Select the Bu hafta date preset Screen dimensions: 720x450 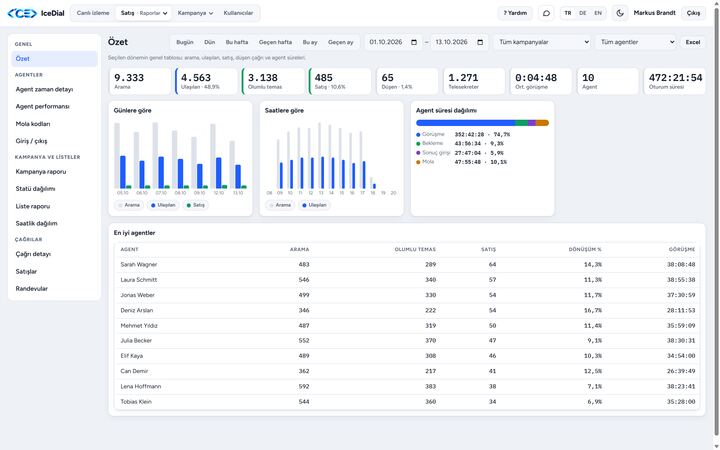tap(237, 42)
